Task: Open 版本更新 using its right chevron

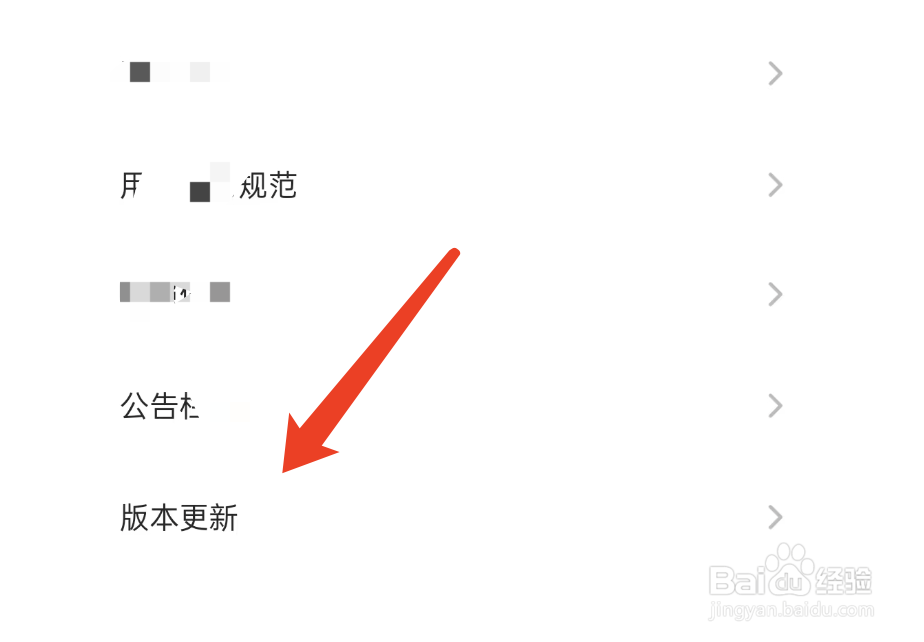Action: click(776, 518)
